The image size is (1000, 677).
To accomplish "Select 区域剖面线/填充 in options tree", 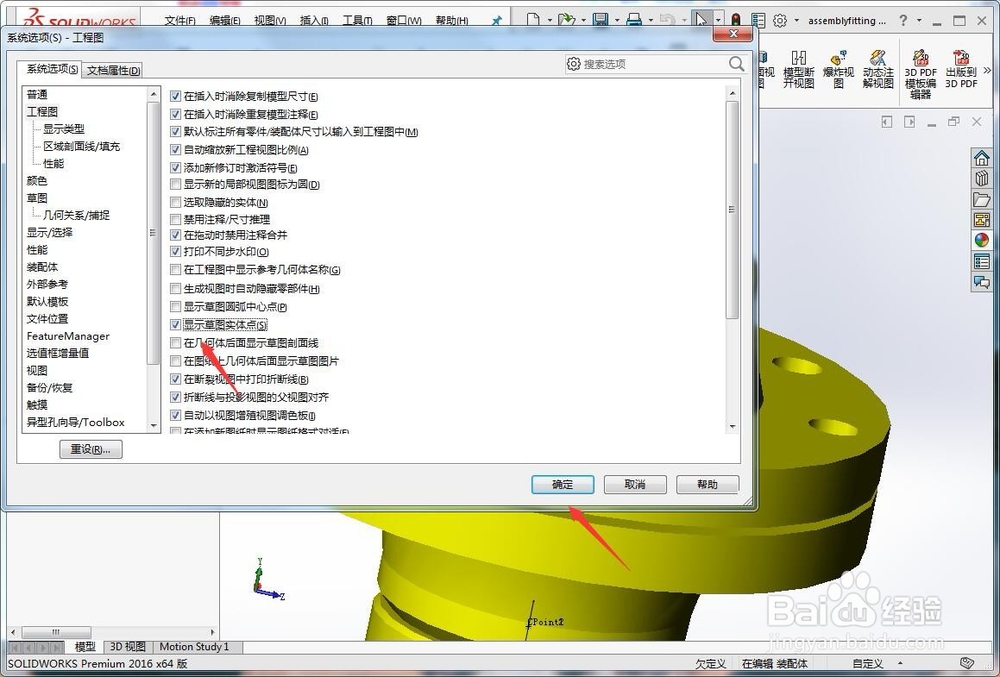I will [x=82, y=146].
